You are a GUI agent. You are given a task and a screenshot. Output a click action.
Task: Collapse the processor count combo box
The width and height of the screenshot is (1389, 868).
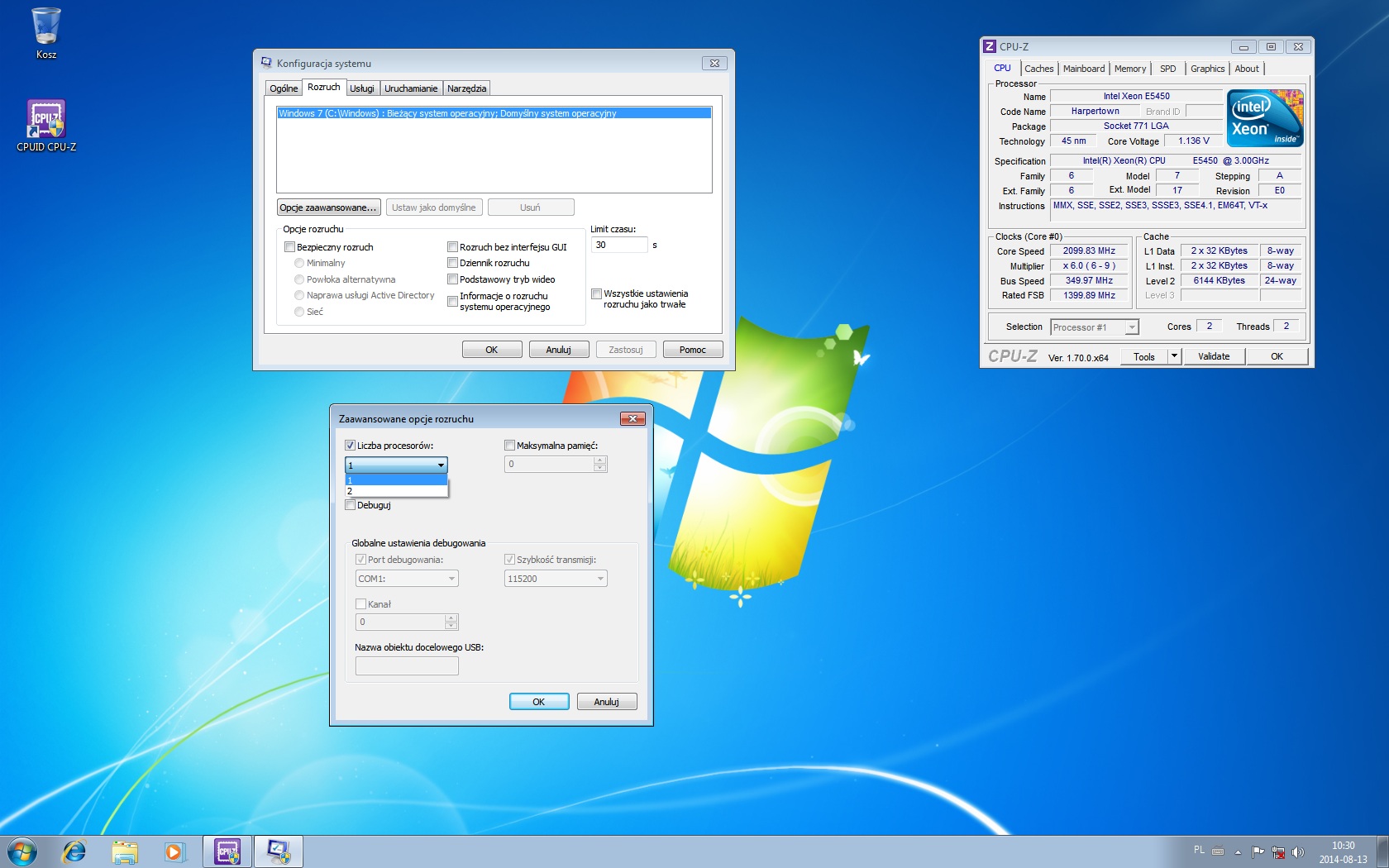[441, 465]
